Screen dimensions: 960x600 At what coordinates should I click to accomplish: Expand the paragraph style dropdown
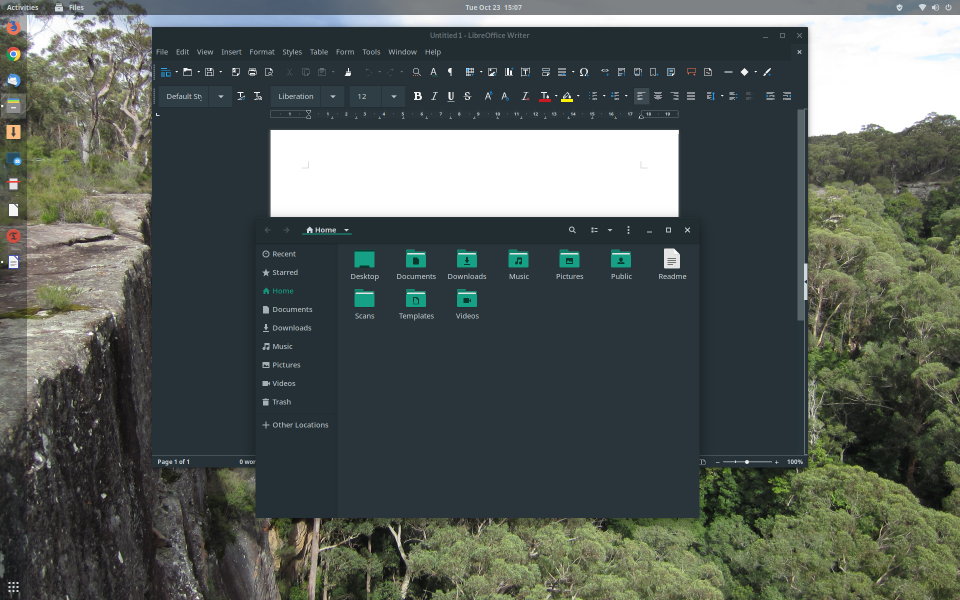(220, 97)
